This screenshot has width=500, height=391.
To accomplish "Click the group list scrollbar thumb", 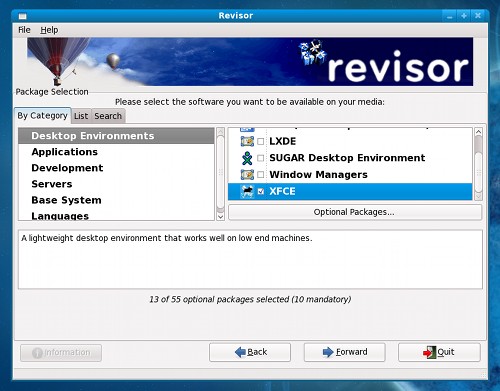I will (x=478, y=172).
